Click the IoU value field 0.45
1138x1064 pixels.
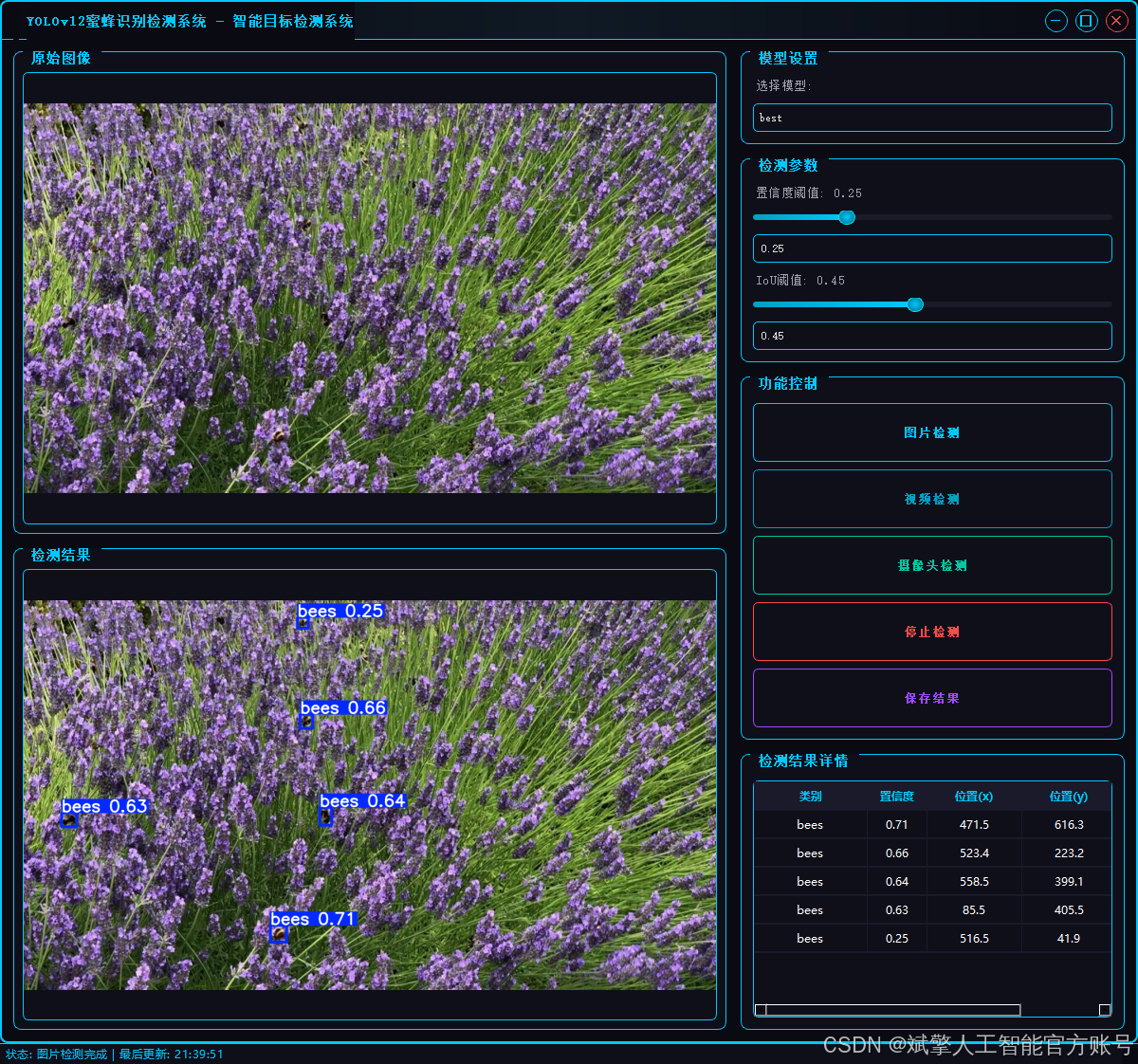click(932, 336)
